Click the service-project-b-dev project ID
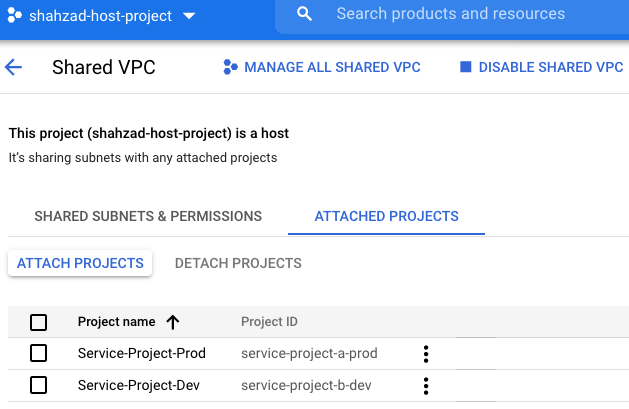This screenshot has height=409, width=629. click(x=306, y=385)
